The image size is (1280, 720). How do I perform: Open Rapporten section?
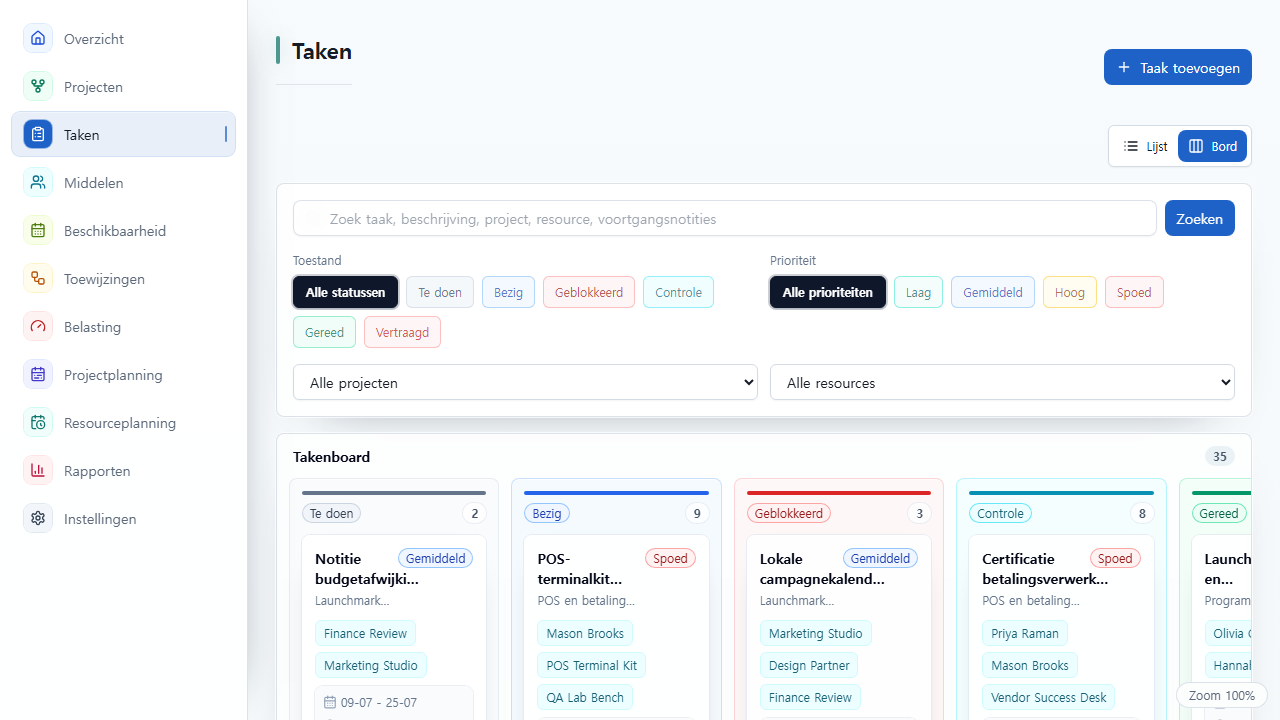pos(123,471)
